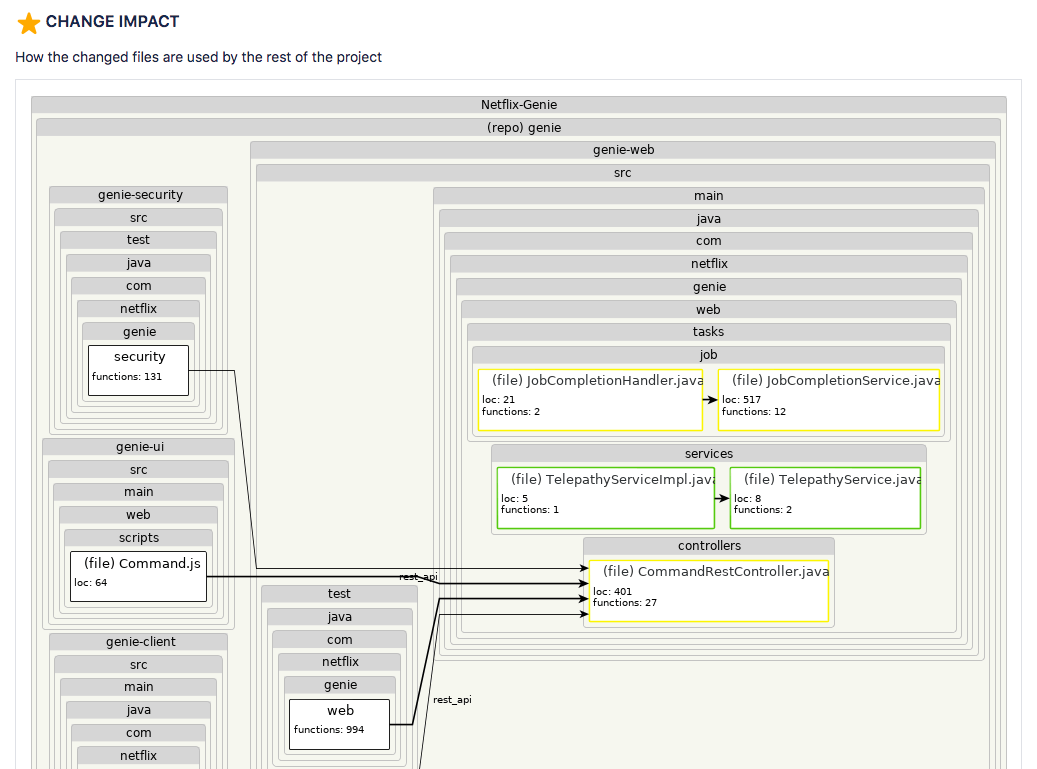Click the tasks container header in genie-web
The image size is (1037, 769).
[x=708, y=331]
